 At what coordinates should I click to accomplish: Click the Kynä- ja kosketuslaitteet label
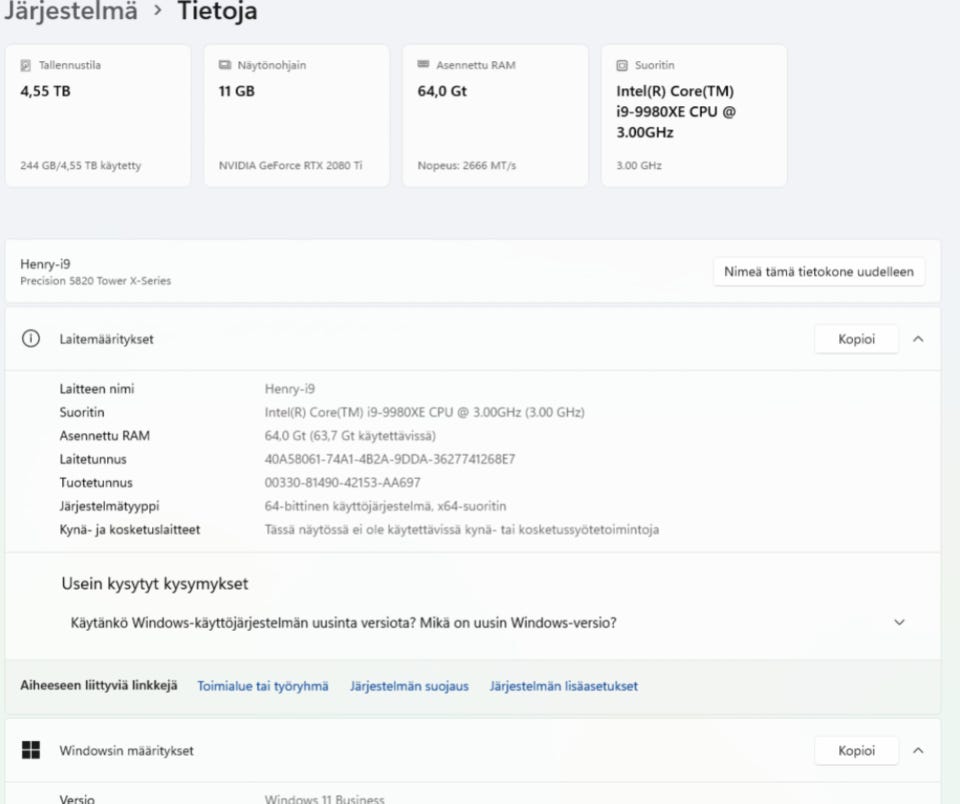click(130, 529)
